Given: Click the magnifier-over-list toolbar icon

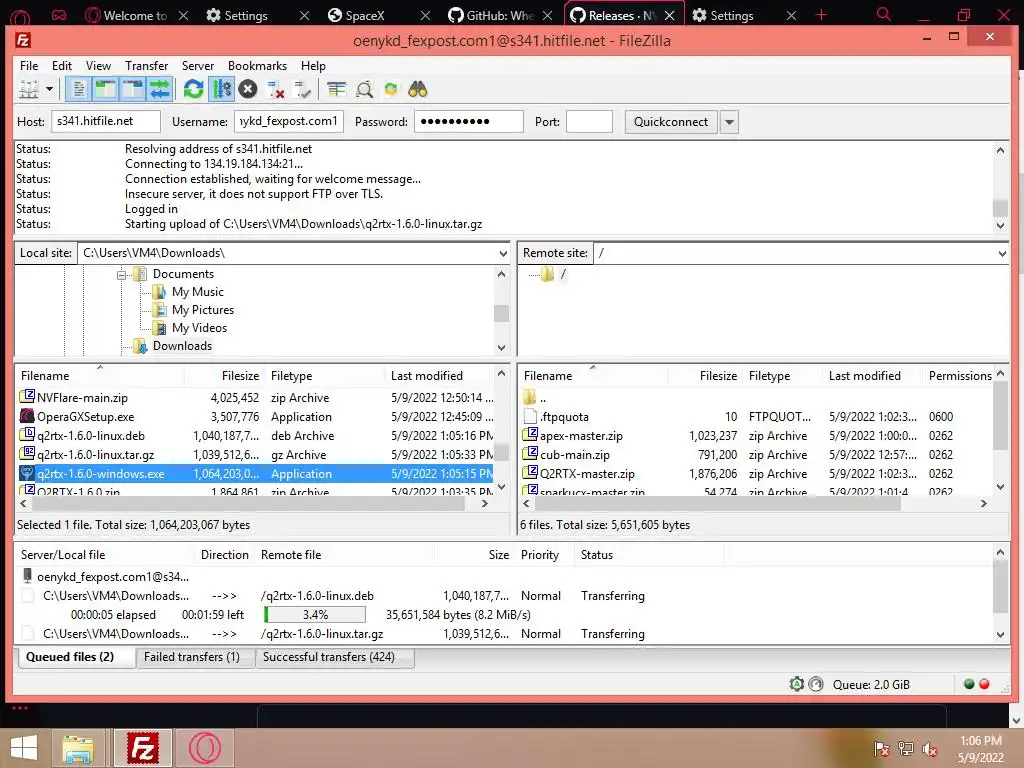Looking at the screenshot, I should point(364,89).
